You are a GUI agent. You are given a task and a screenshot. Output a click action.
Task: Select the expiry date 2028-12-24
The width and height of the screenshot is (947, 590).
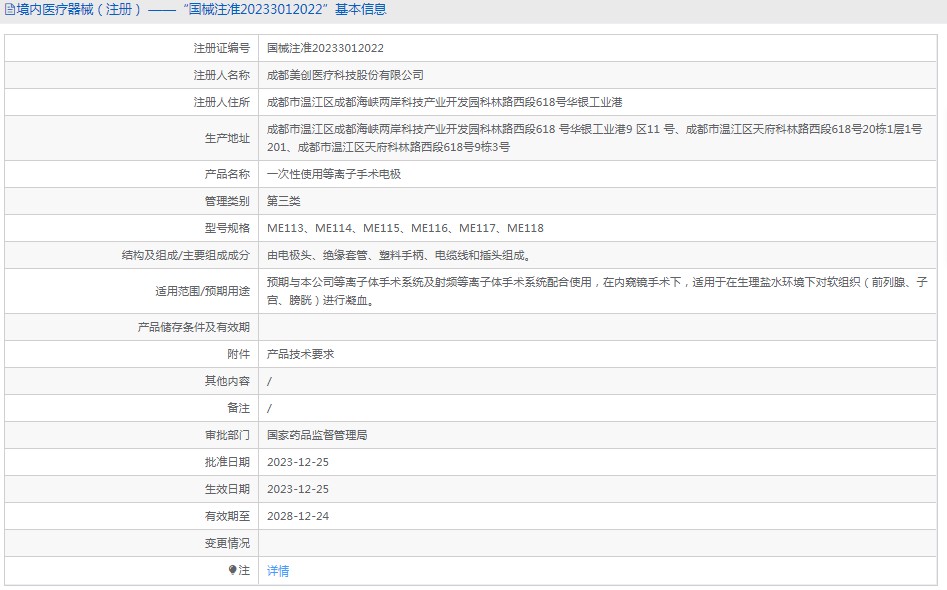[298, 516]
